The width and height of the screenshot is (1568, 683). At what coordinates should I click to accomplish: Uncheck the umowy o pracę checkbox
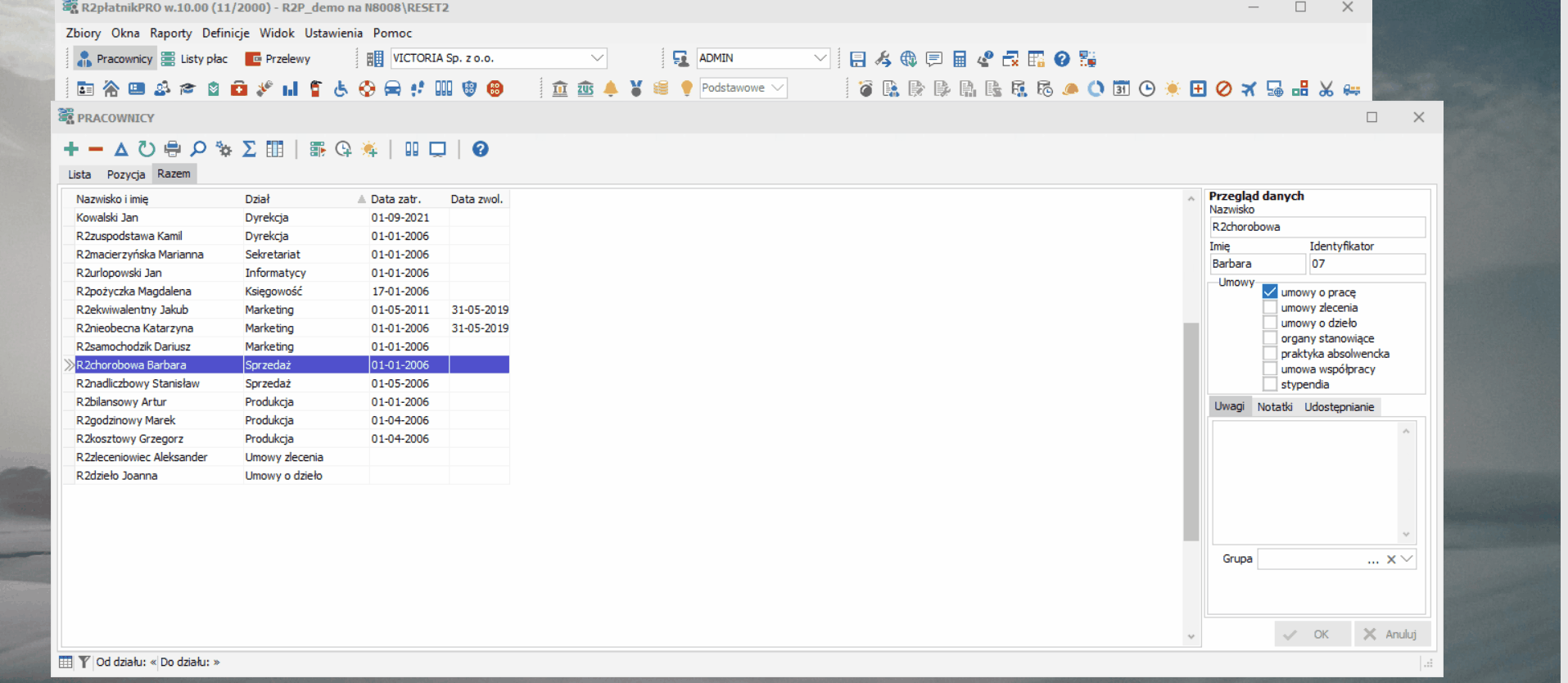1270,292
